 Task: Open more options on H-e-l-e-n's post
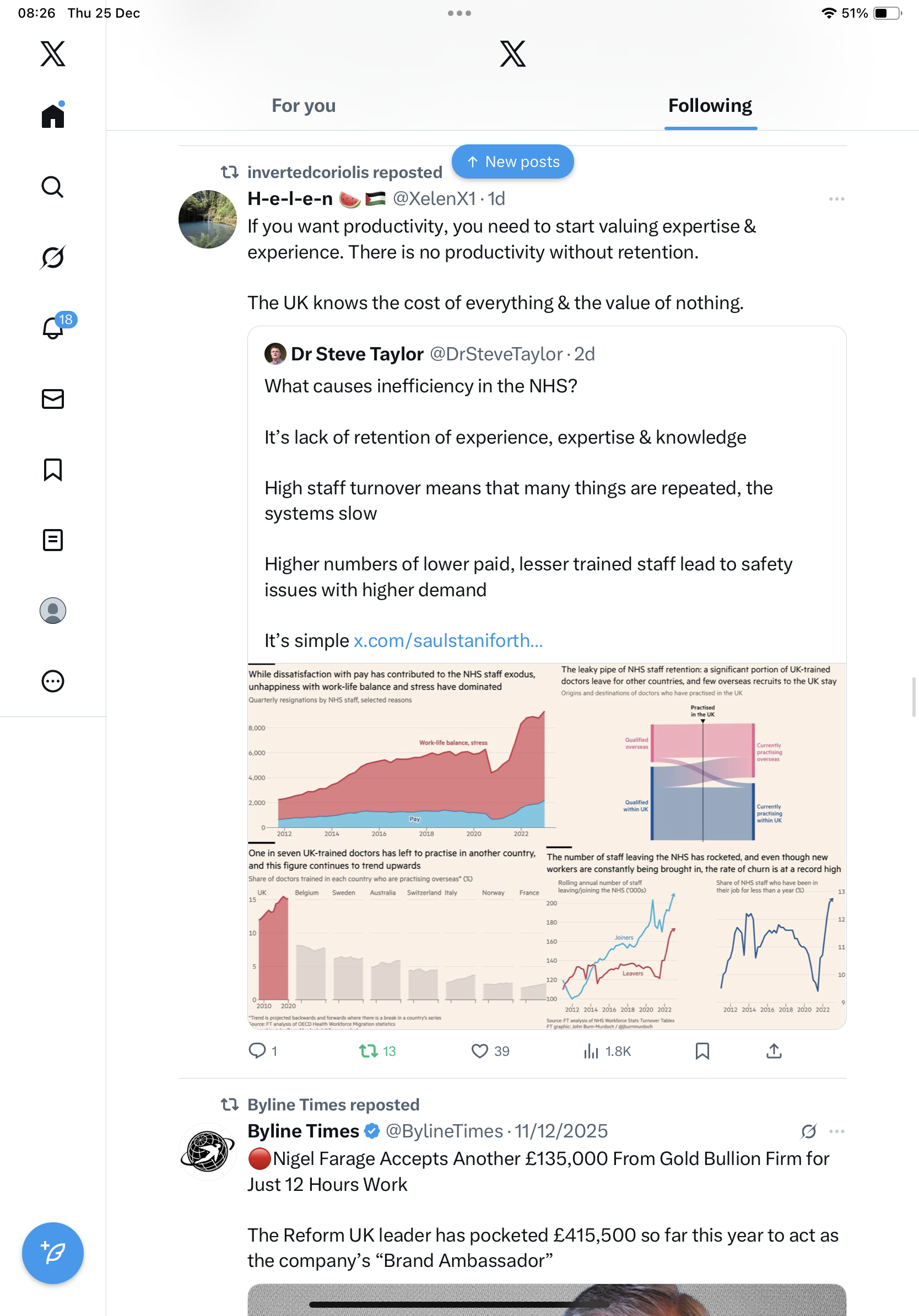tap(836, 199)
